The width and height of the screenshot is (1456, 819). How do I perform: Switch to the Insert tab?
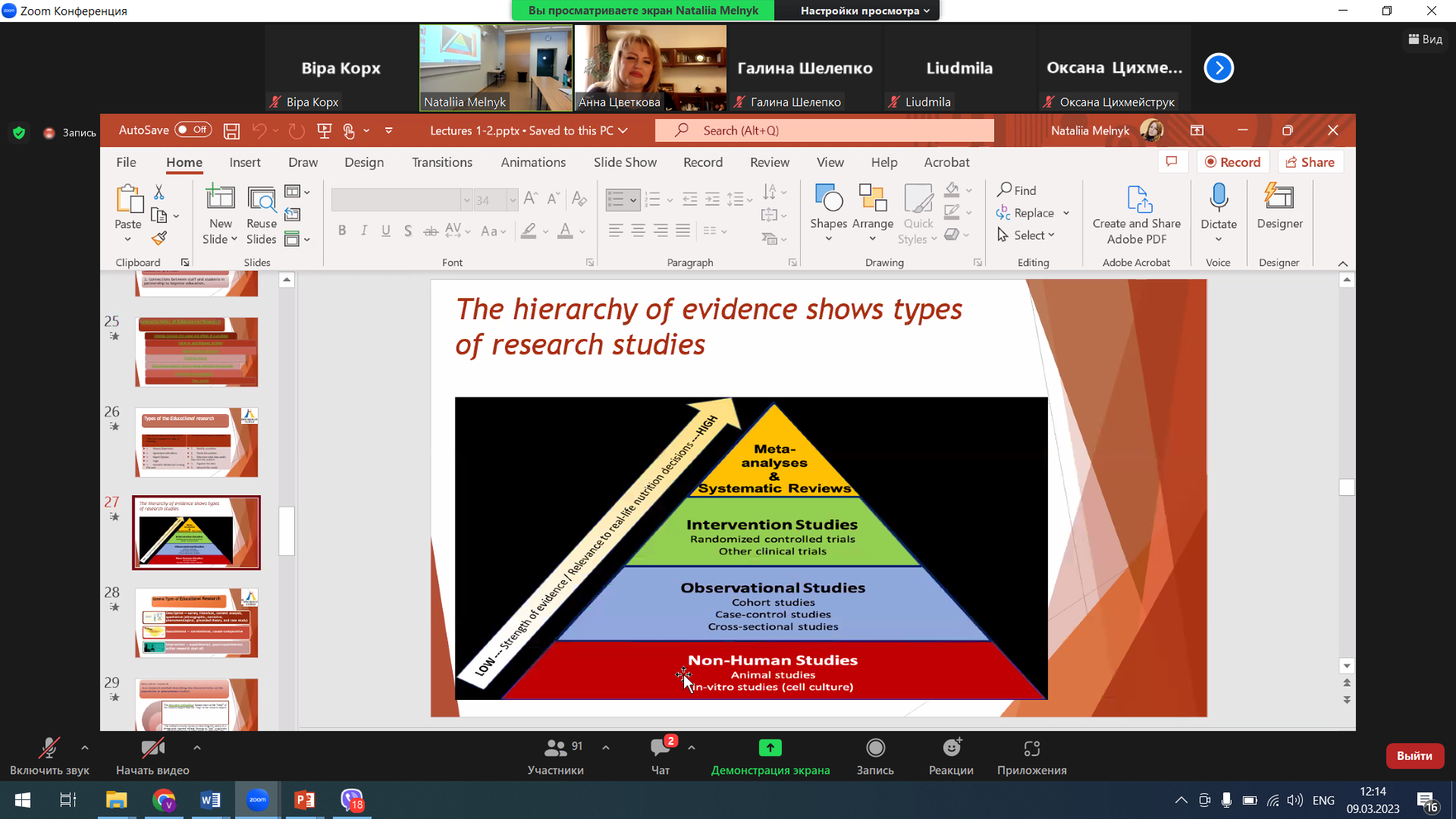point(245,162)
